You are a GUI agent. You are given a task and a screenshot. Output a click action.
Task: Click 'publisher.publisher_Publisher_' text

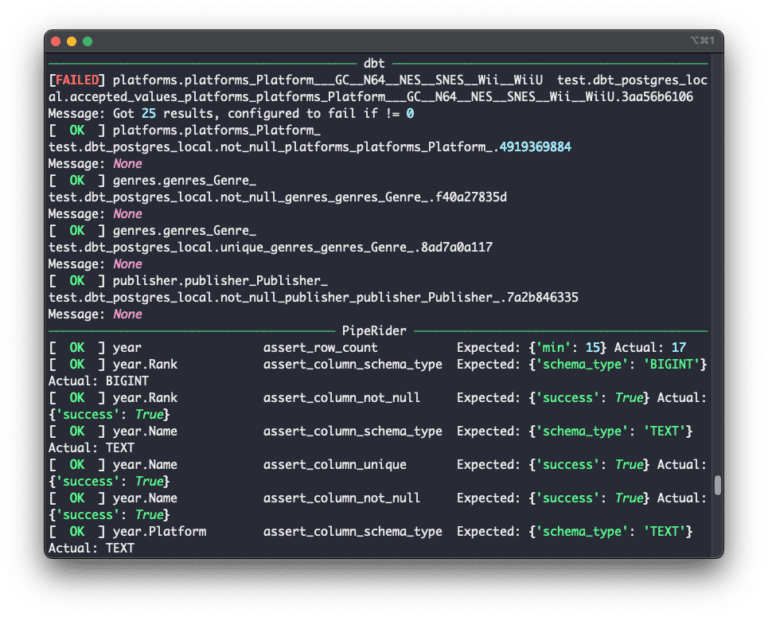point(220,281)
